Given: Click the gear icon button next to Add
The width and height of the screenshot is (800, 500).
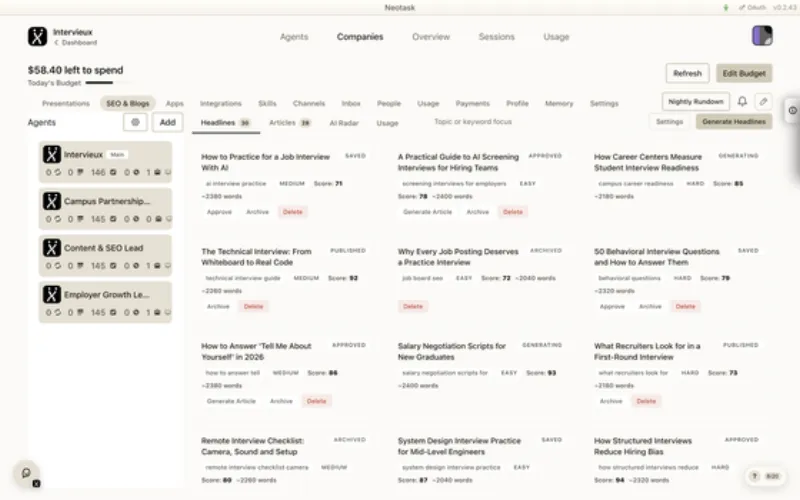Looking at the screenshot, I should click(135, 122).
